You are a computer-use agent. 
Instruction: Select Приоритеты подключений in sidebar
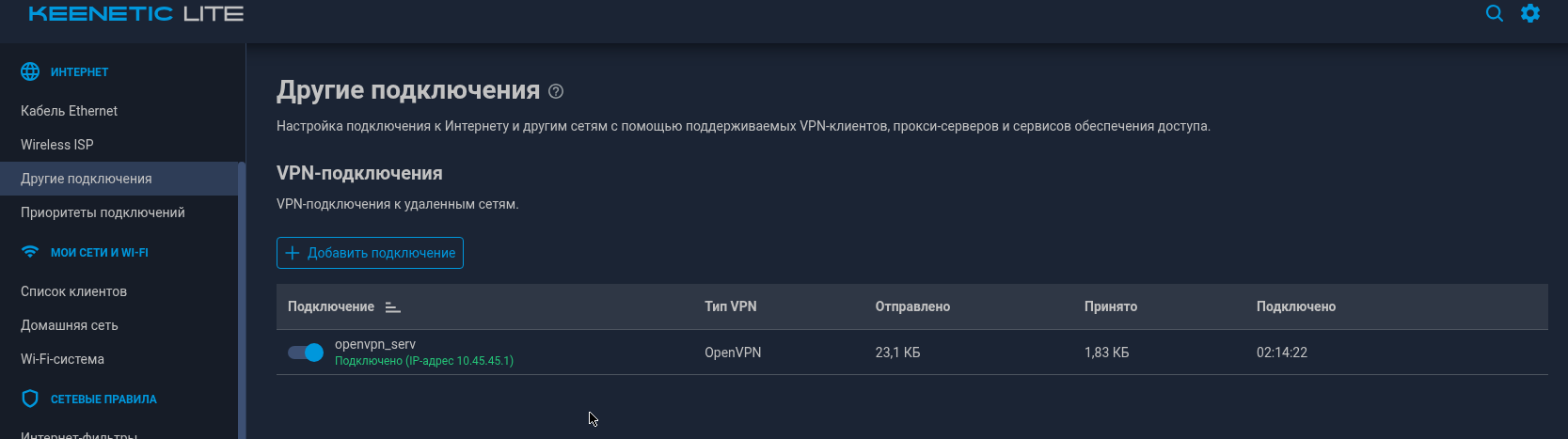point(103,212)
